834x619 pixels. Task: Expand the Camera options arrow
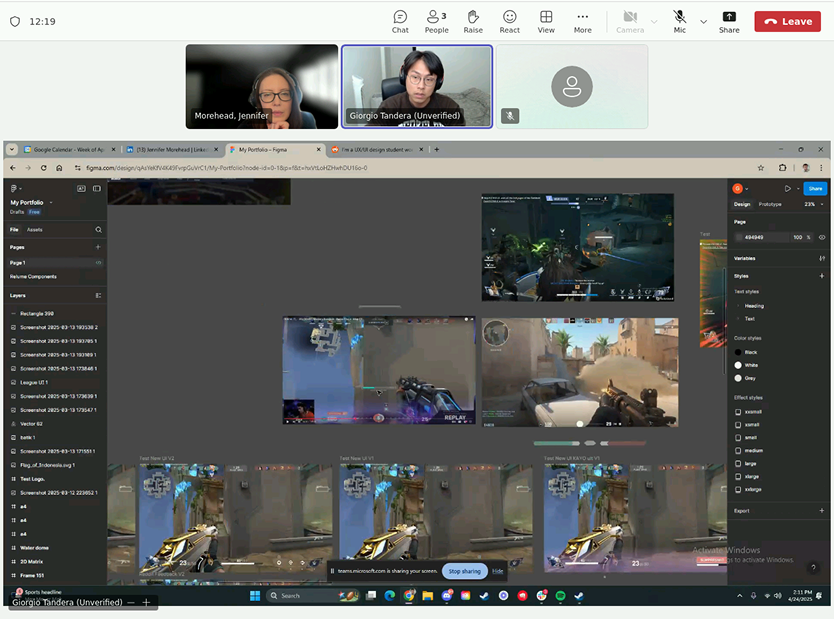click(x=654, y=22)
